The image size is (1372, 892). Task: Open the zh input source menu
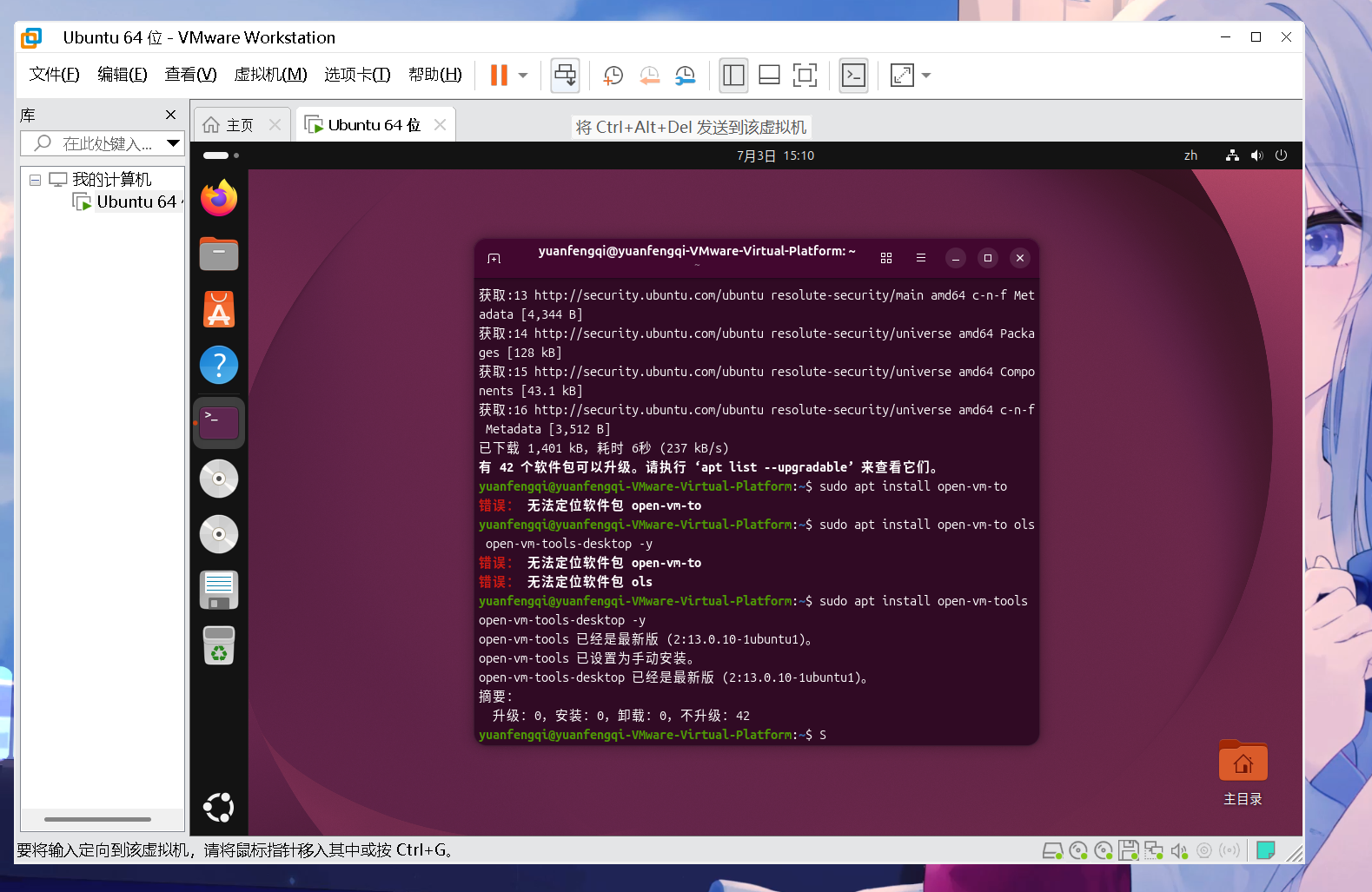tap(1190, 155)
